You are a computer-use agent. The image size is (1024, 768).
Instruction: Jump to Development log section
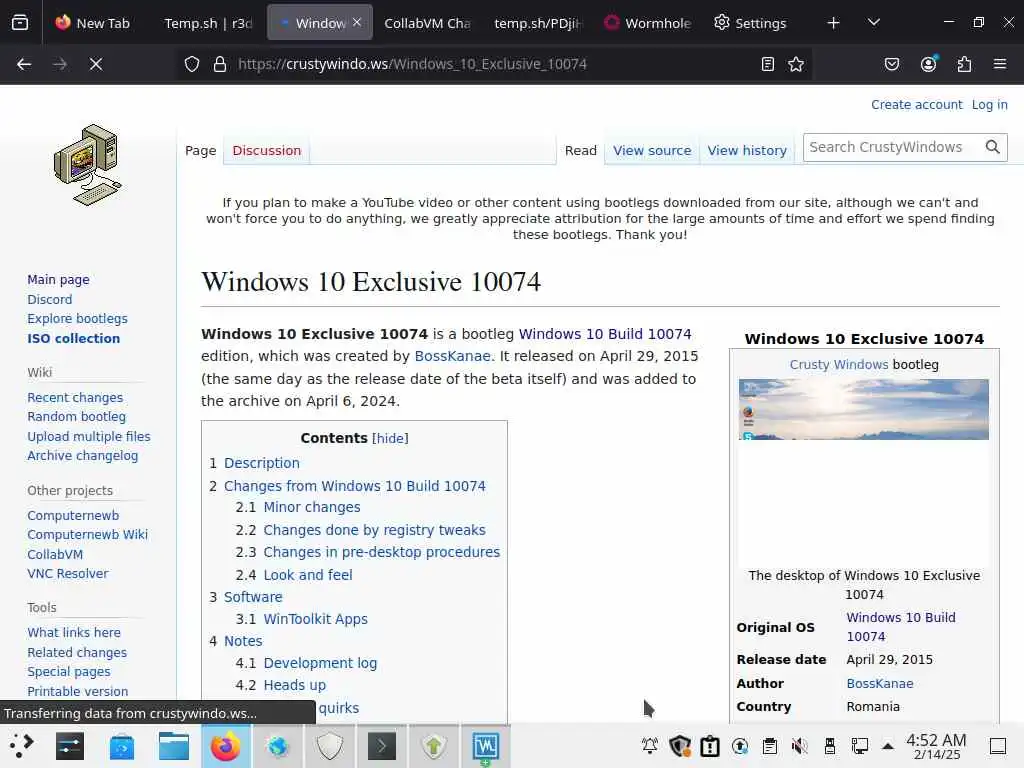[x=320, y=663]
